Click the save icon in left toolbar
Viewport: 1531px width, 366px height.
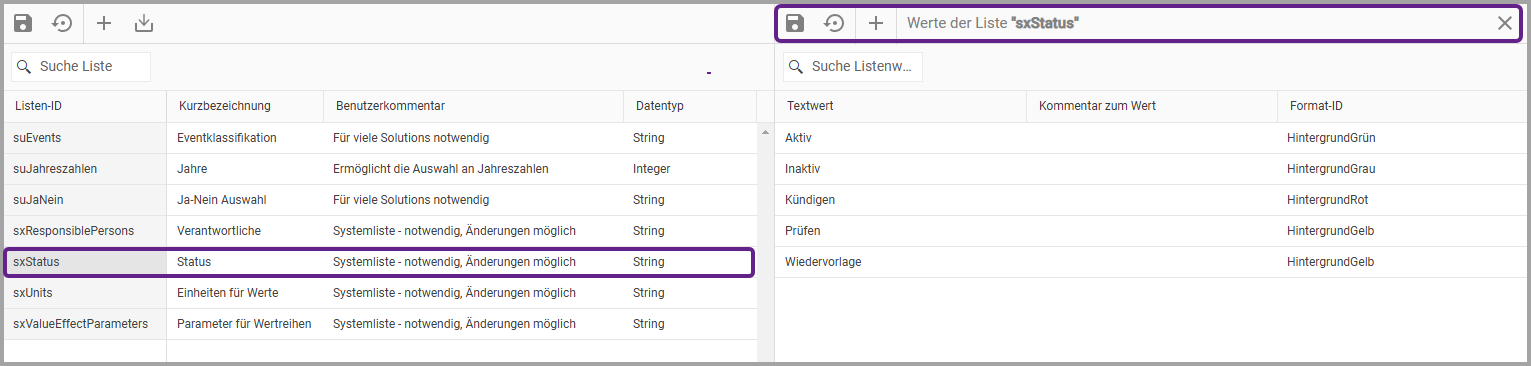[x=23, y=23]
